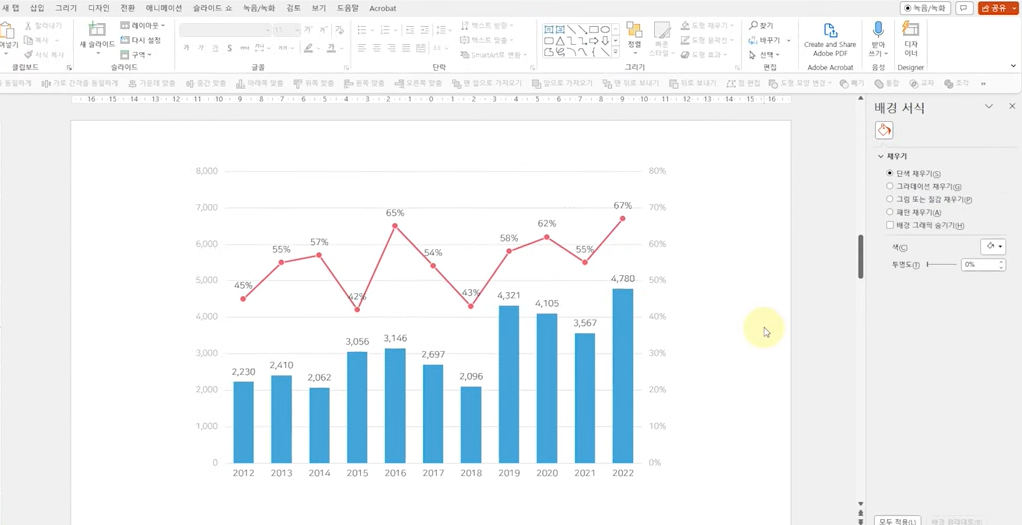This screenshot has height=525, width=1022.
Task: Click the Arrange (정렬) icon
Action: (x=634, y=29)
